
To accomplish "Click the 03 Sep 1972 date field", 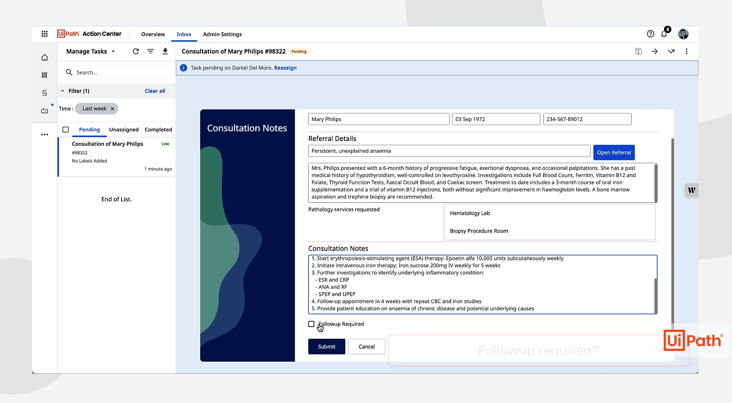I will pos(496,119).
